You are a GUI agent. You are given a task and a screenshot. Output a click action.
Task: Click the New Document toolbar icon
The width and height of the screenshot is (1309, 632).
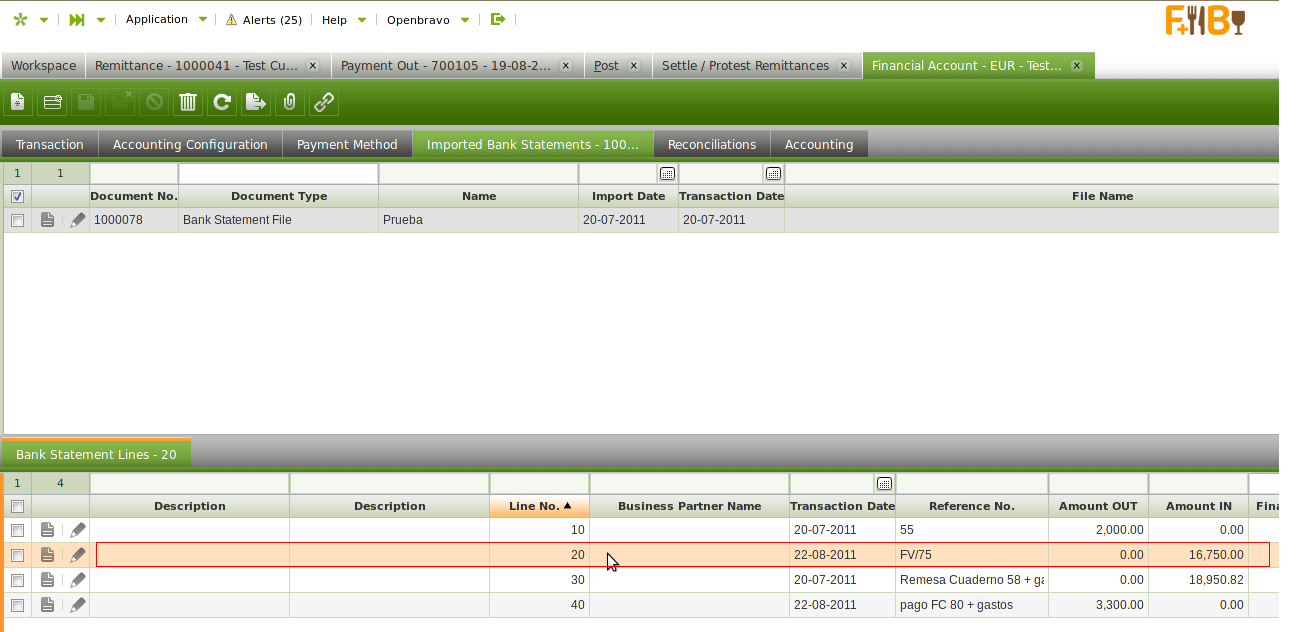pos(17,102)
